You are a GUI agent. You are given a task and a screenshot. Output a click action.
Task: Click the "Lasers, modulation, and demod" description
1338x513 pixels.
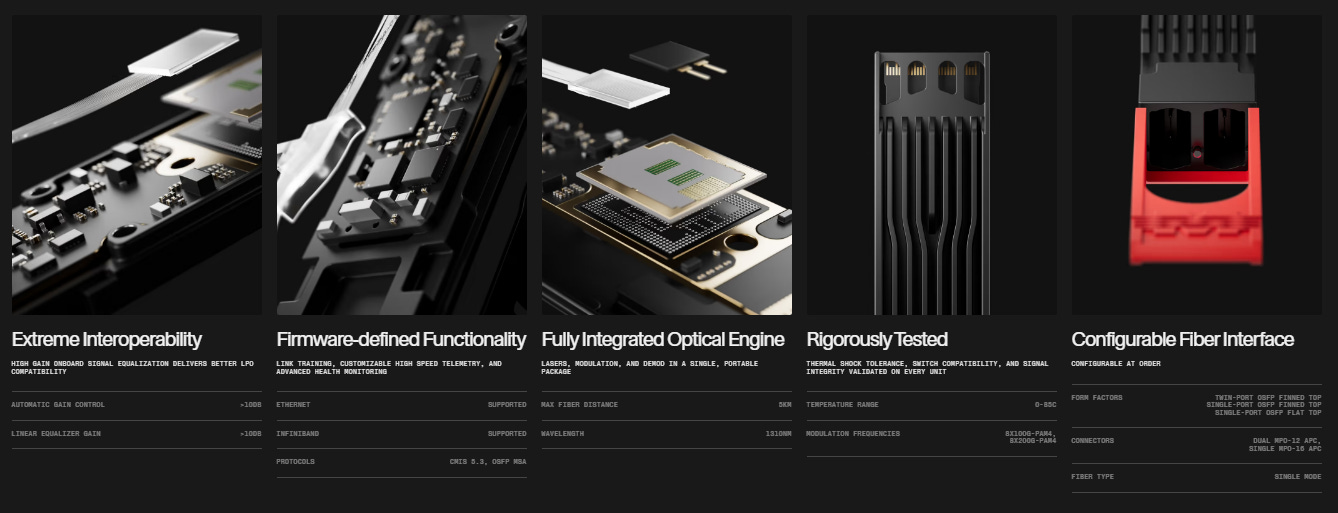point(650,368)
